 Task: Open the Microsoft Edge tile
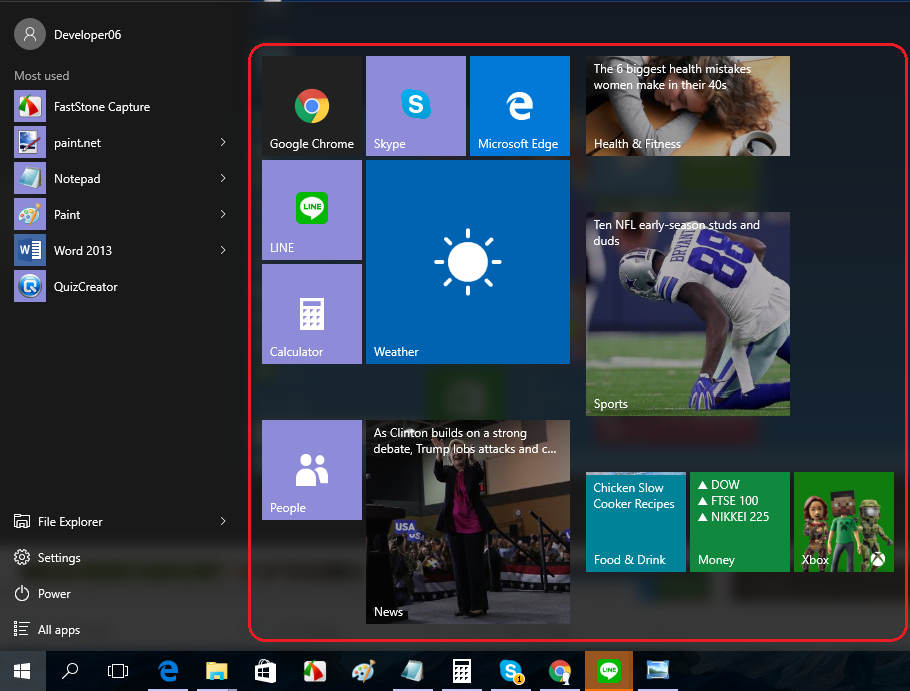(x=519, y=106)
